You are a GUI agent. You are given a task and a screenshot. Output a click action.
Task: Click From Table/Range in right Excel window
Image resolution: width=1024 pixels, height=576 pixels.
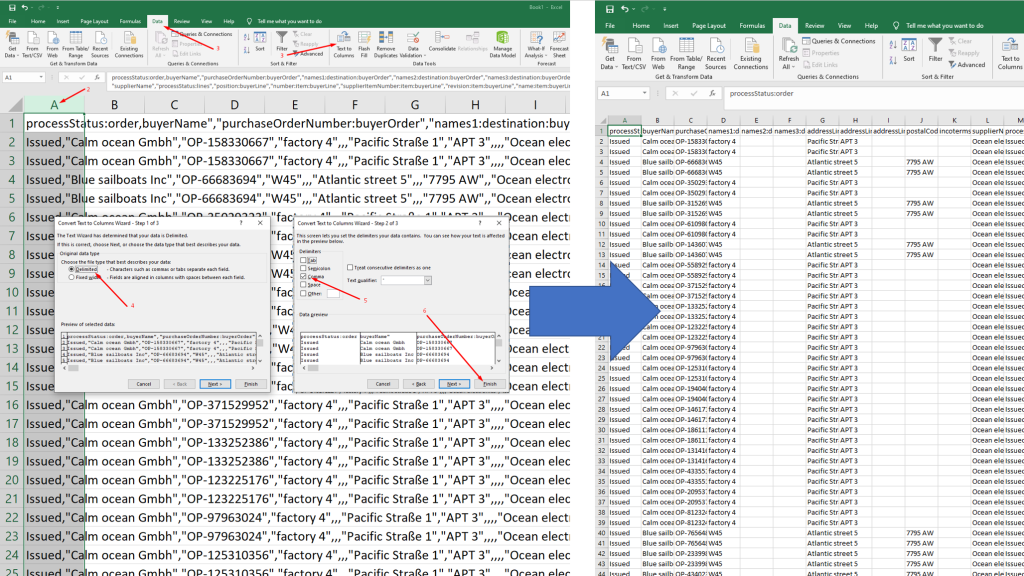[686, 54]
